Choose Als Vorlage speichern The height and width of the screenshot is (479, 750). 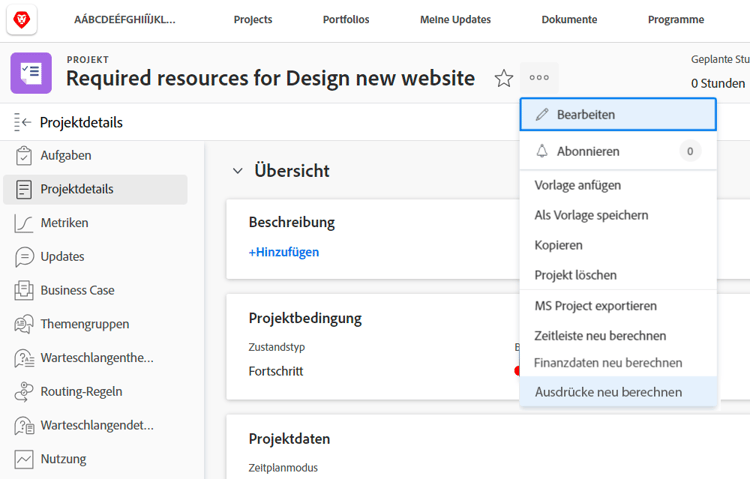pyautogui.click(x=618, y=215)
